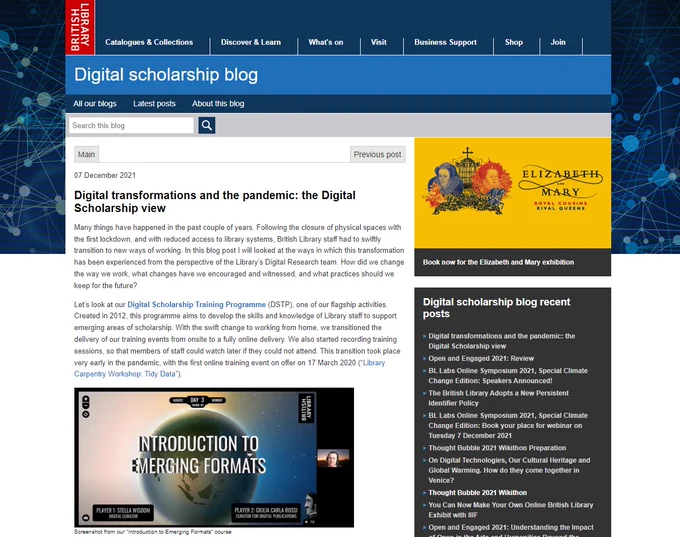Click the screenshot caption below image

[153, 532]
